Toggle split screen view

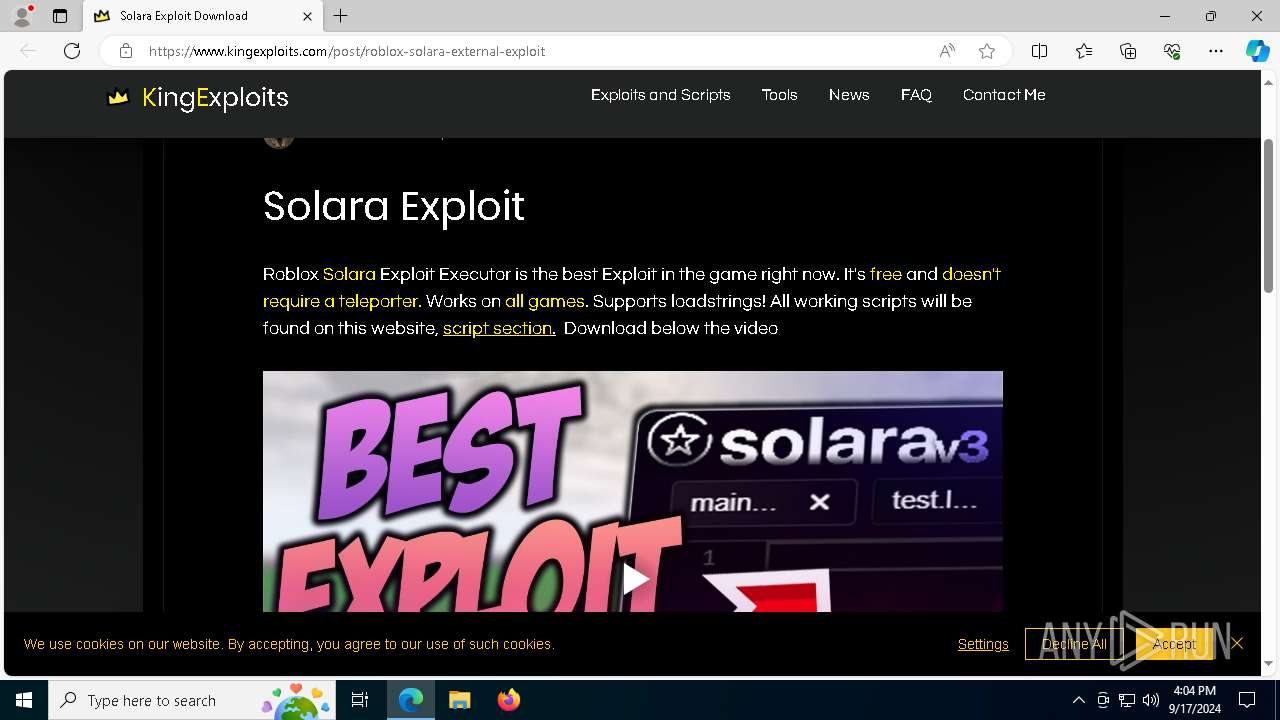click(1039, 51)
